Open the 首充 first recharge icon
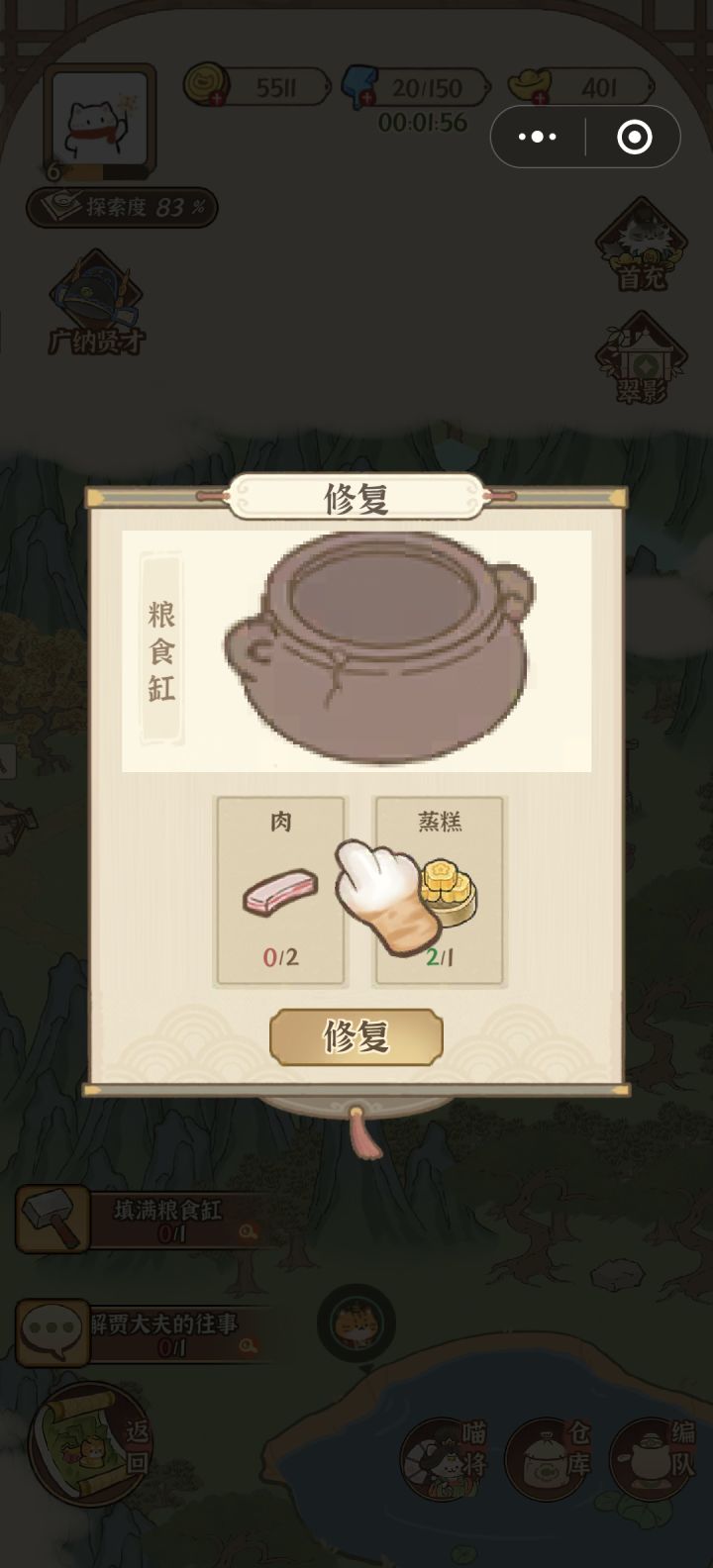Viewport: 713px width, 1568px height. (x=642, y=245)
